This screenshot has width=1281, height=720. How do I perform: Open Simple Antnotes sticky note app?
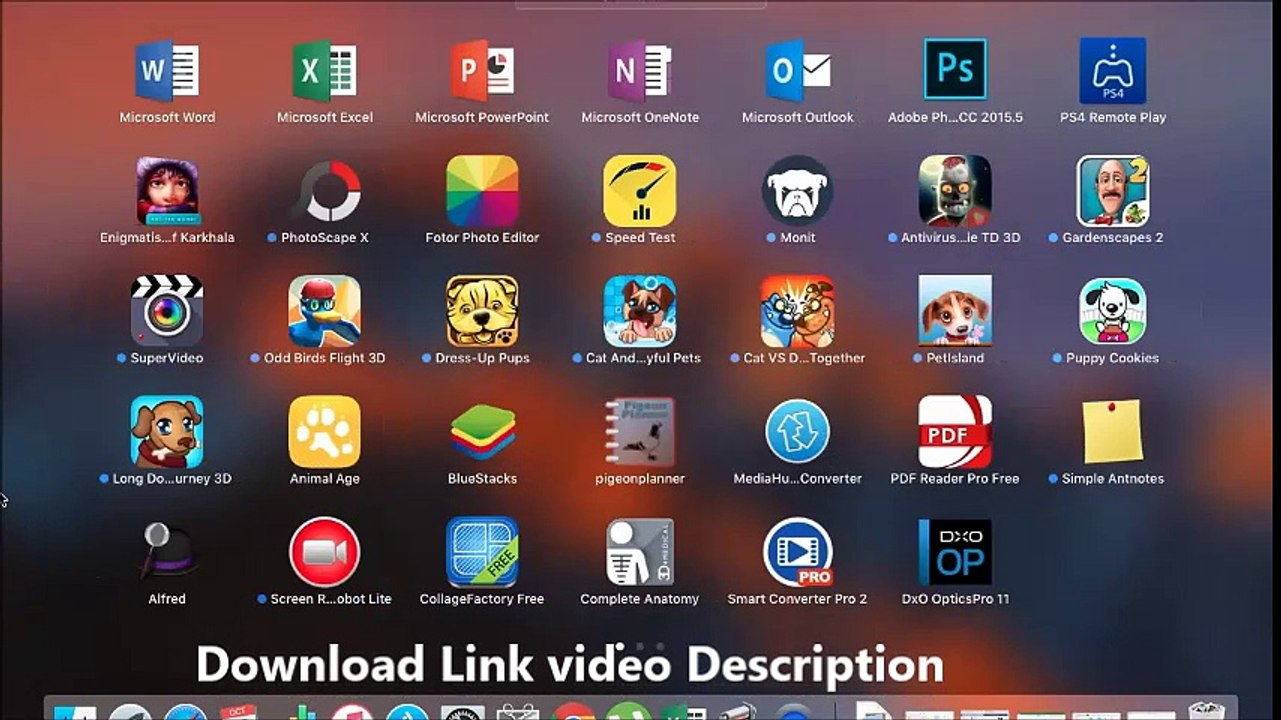(x=1113, y=432)
